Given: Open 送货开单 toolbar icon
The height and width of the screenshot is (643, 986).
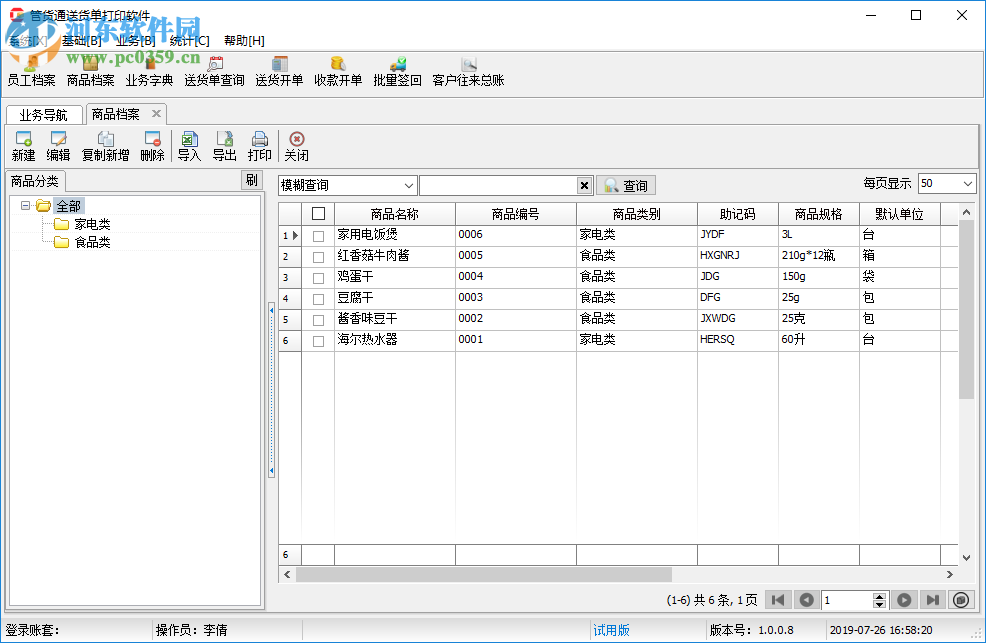Looking at the screenshot, I should (x=279, y=72).
